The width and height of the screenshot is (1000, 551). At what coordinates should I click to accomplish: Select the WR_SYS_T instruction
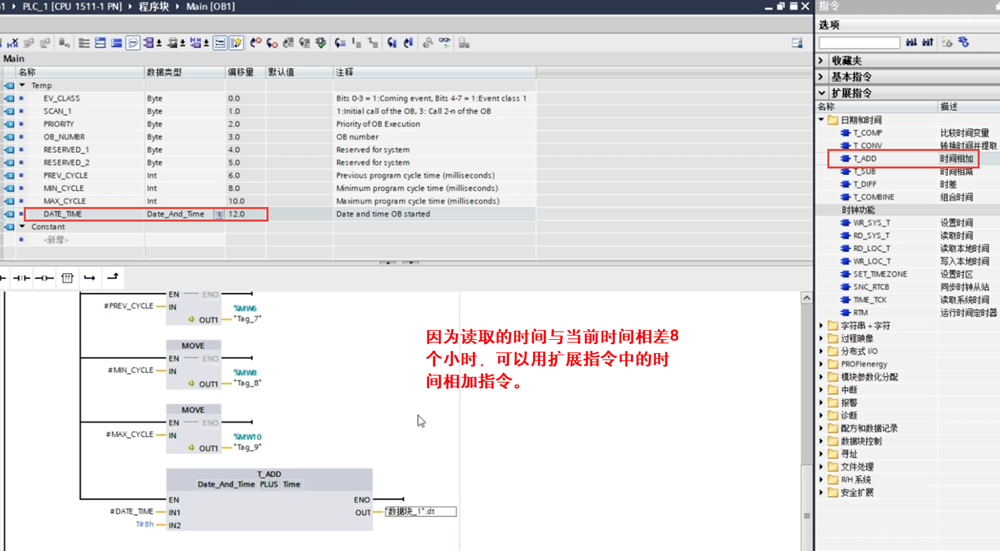coord(871,223)
